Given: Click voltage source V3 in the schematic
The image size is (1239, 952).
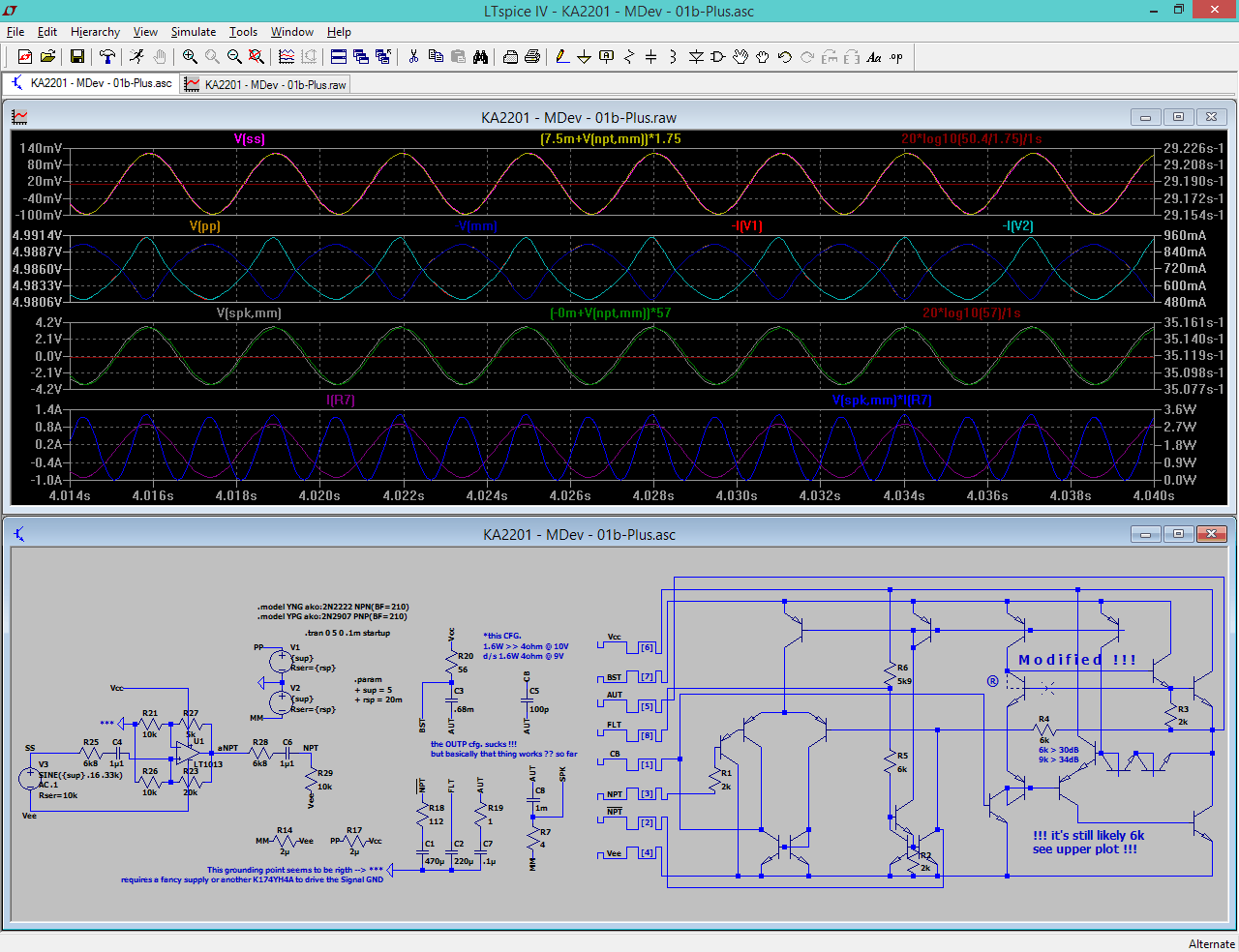Looking at the screenshot, I should [30, 777].
